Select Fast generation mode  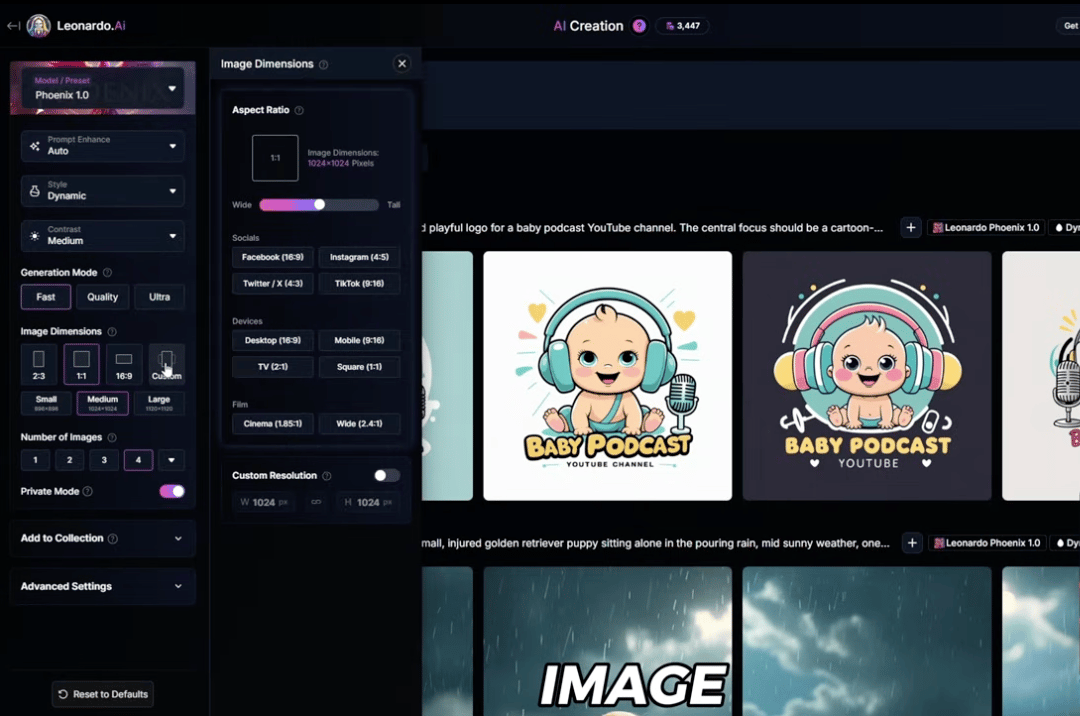[x=45, y=297]
